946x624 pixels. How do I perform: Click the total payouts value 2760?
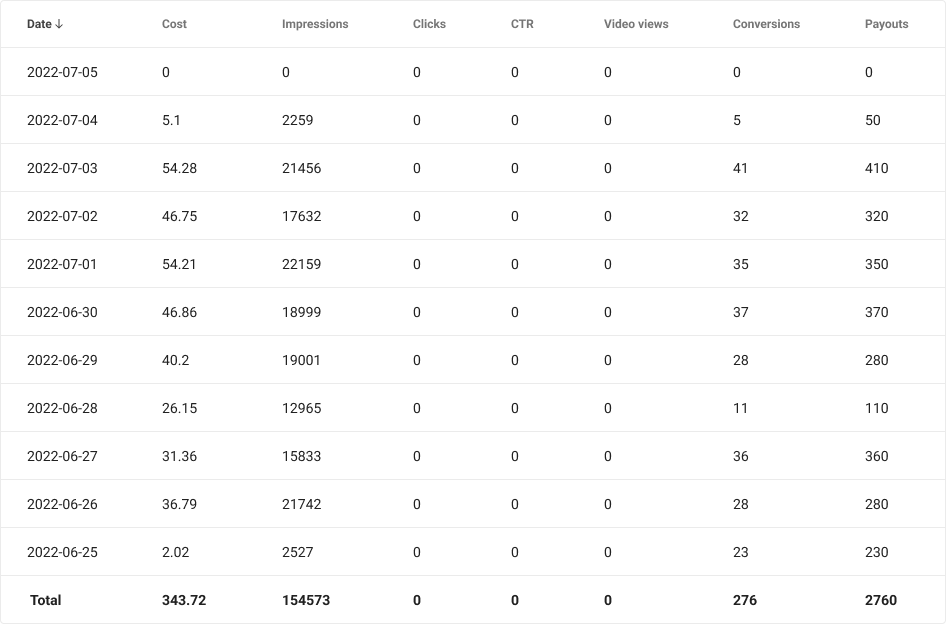882,600
